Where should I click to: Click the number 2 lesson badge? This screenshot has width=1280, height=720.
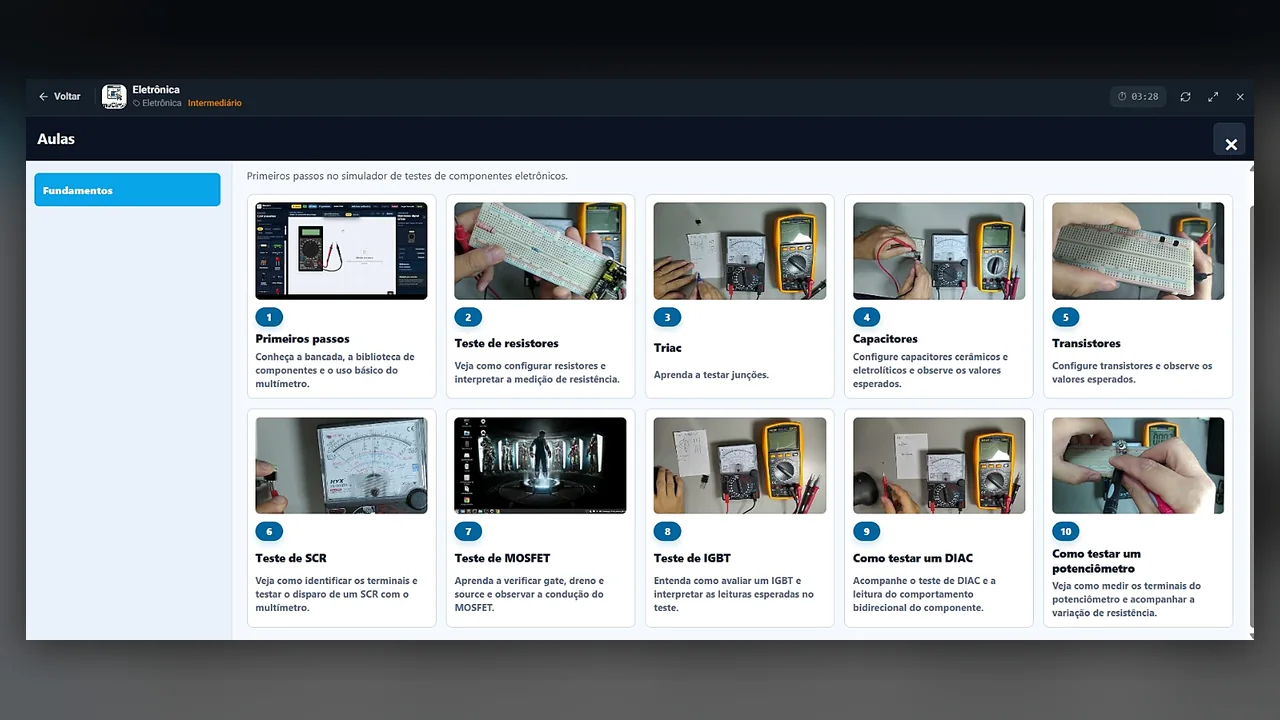click(x=468, y=317)
